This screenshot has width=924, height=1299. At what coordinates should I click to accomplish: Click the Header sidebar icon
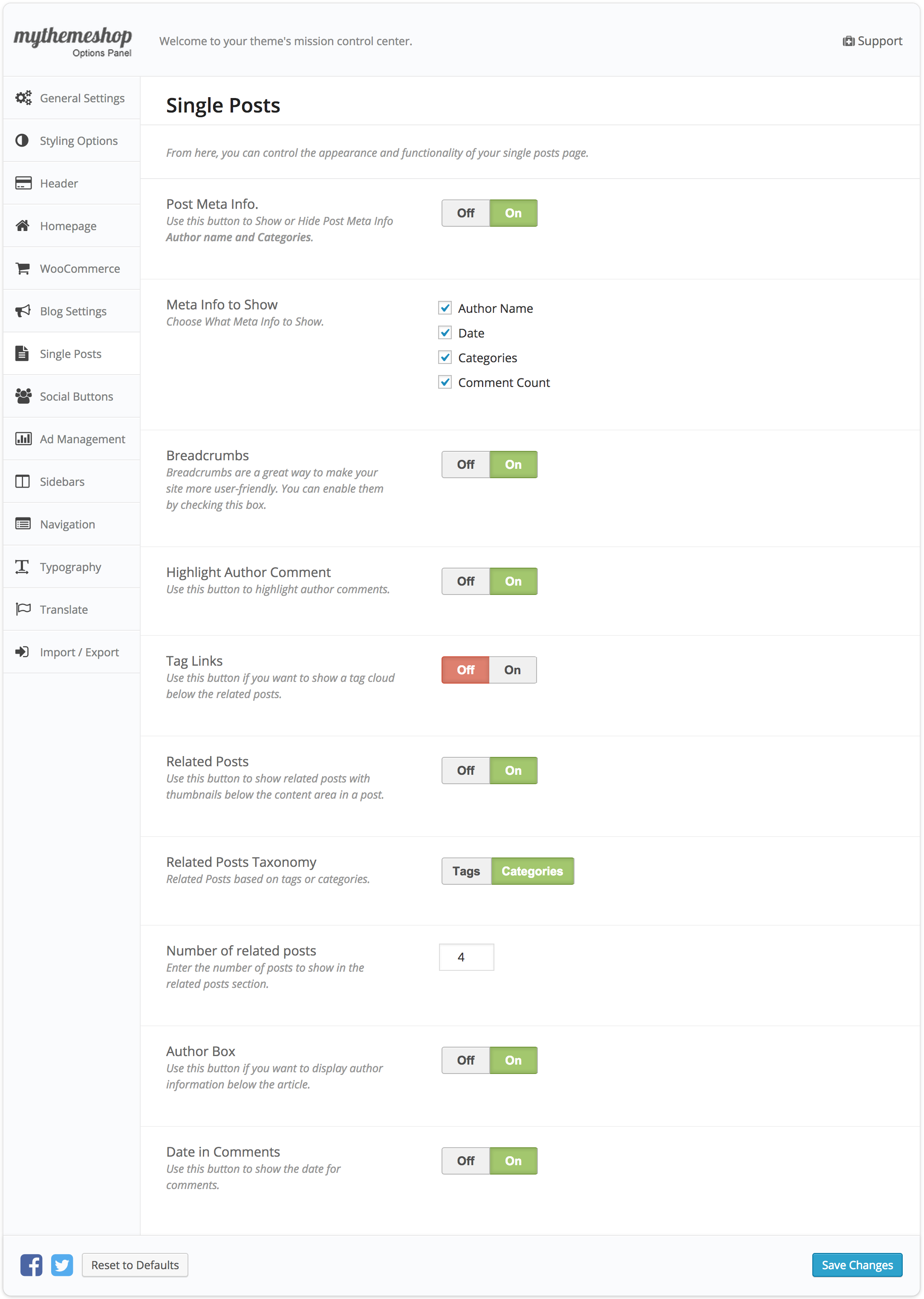pyautogui.click(x=22, y=183)
